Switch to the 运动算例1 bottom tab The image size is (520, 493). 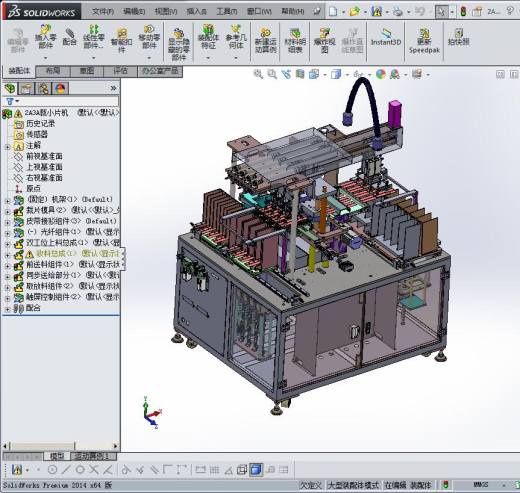tap(93, 456)
